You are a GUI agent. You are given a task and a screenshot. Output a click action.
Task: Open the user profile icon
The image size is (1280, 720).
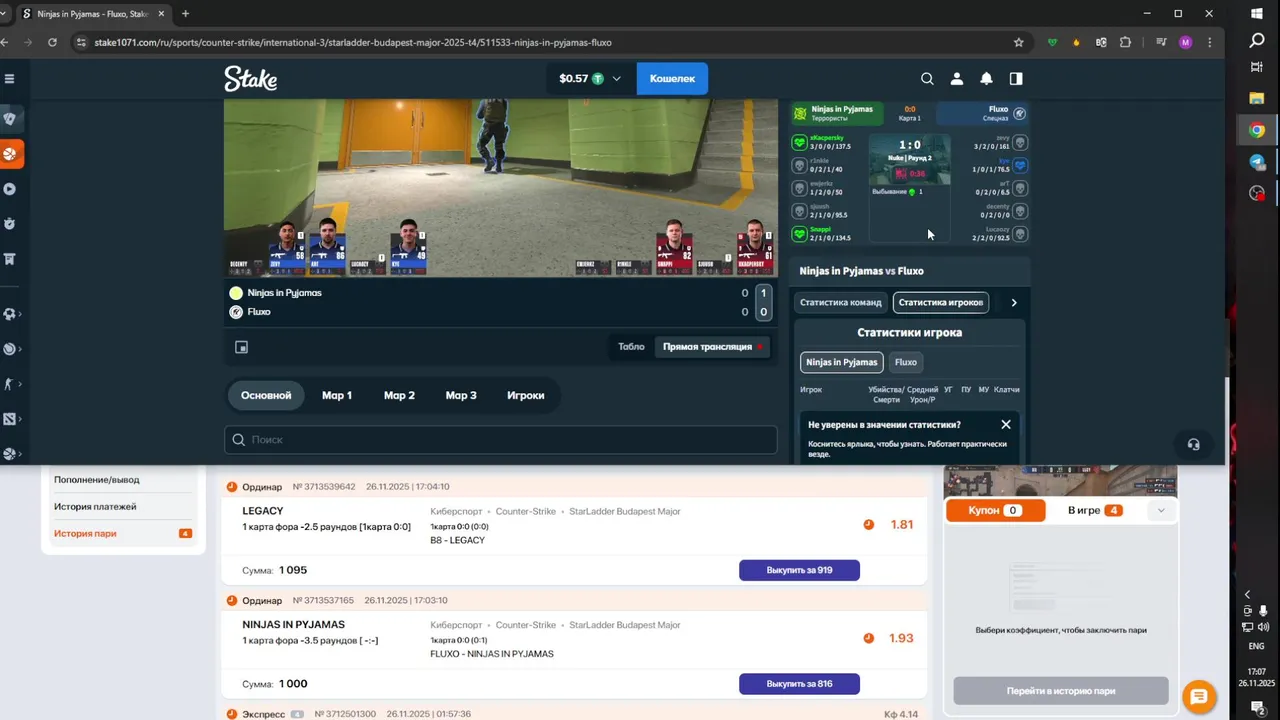click(957, 79)
